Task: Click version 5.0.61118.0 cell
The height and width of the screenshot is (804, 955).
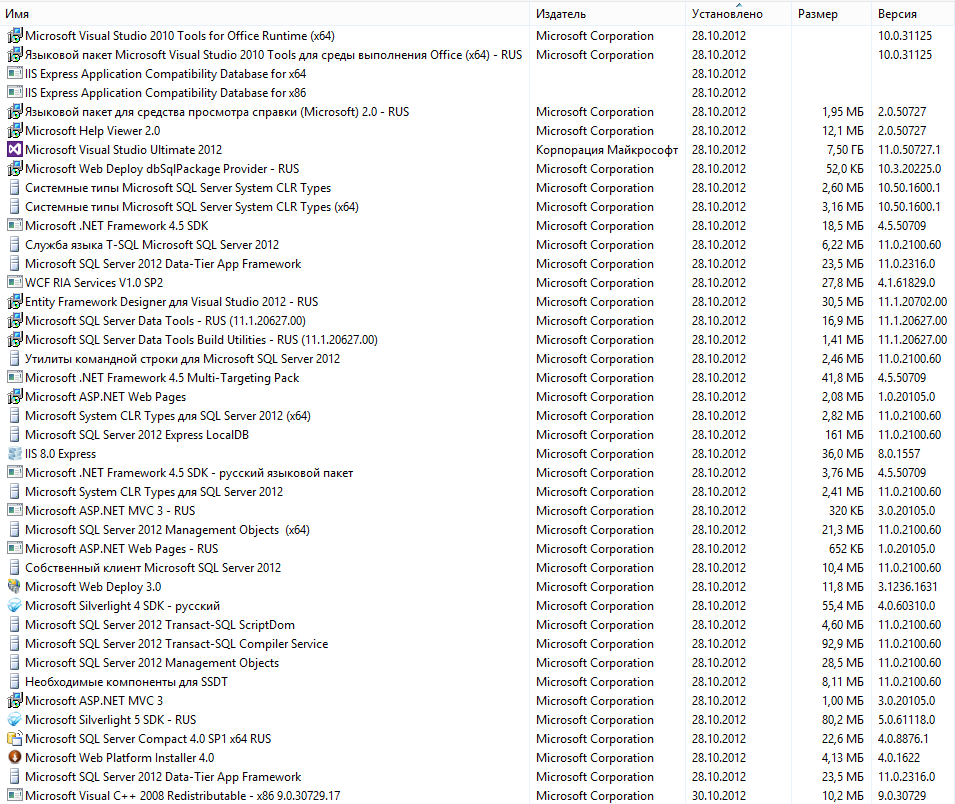Action: coord(906,719)
